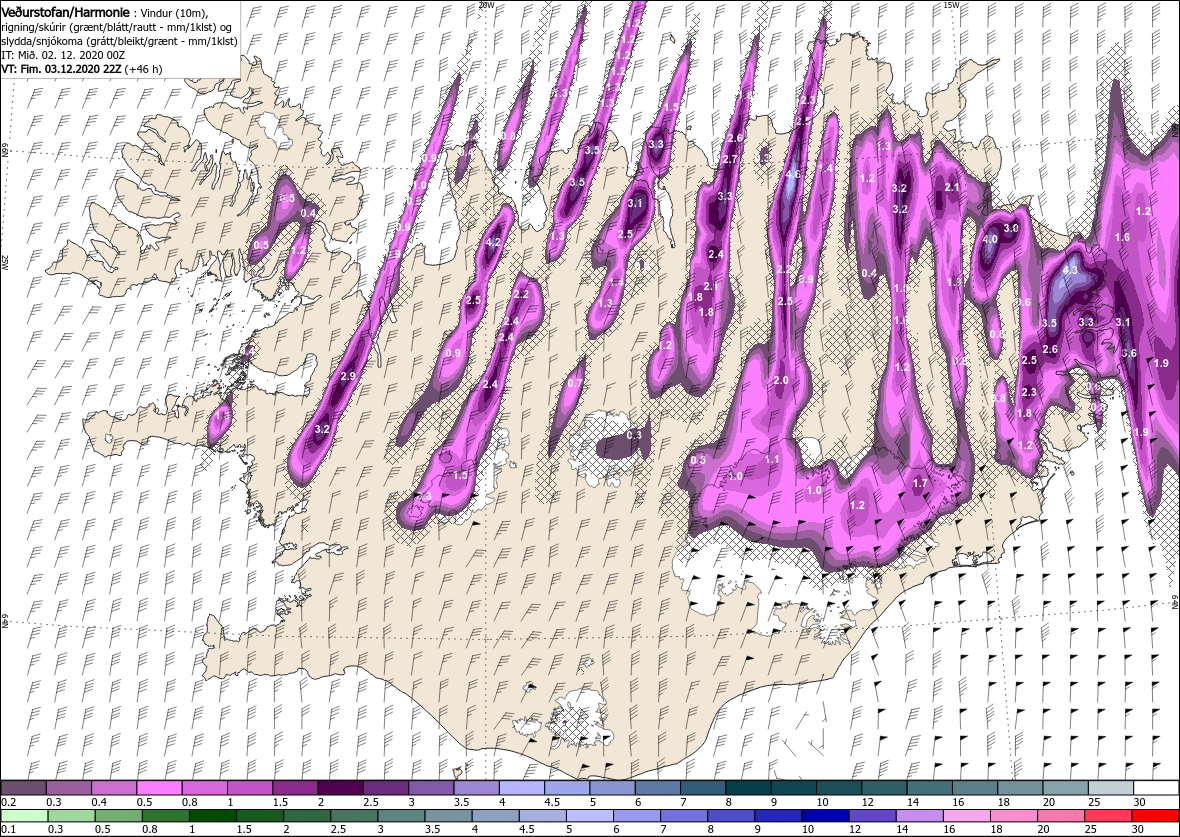Pick the top-row legend swatch labeled 0.2
This screenshot has width=1180, height=837.
(x=23, y=788)
